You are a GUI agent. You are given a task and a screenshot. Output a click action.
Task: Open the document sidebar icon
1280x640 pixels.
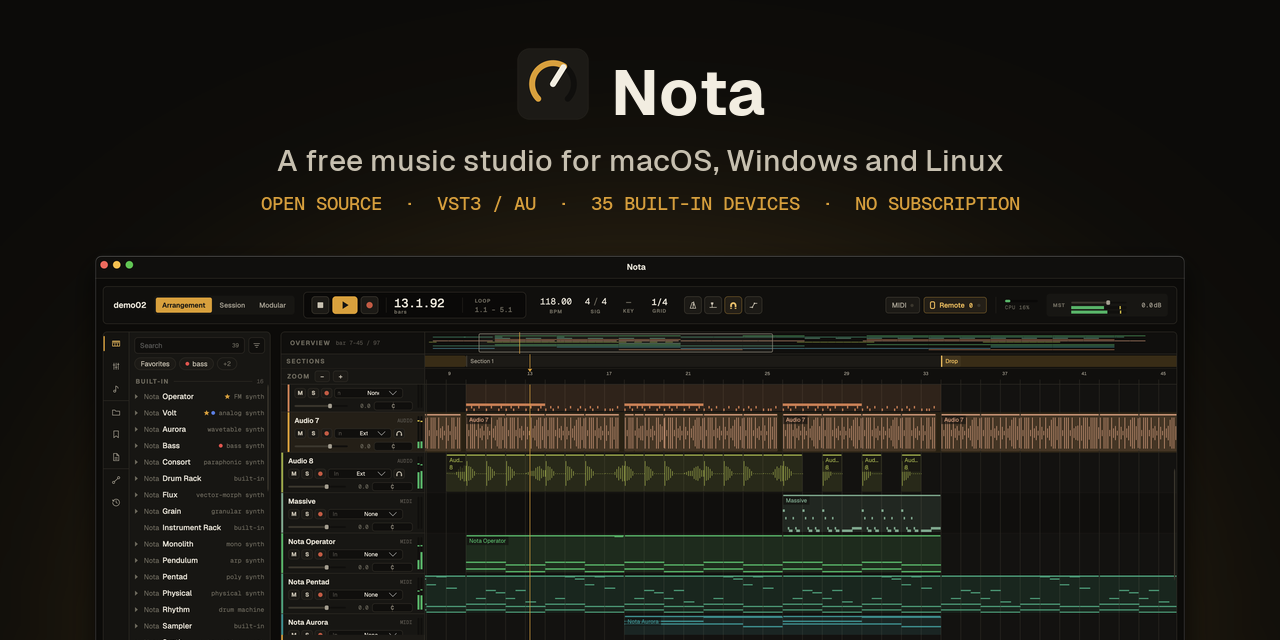coord(116,457)
